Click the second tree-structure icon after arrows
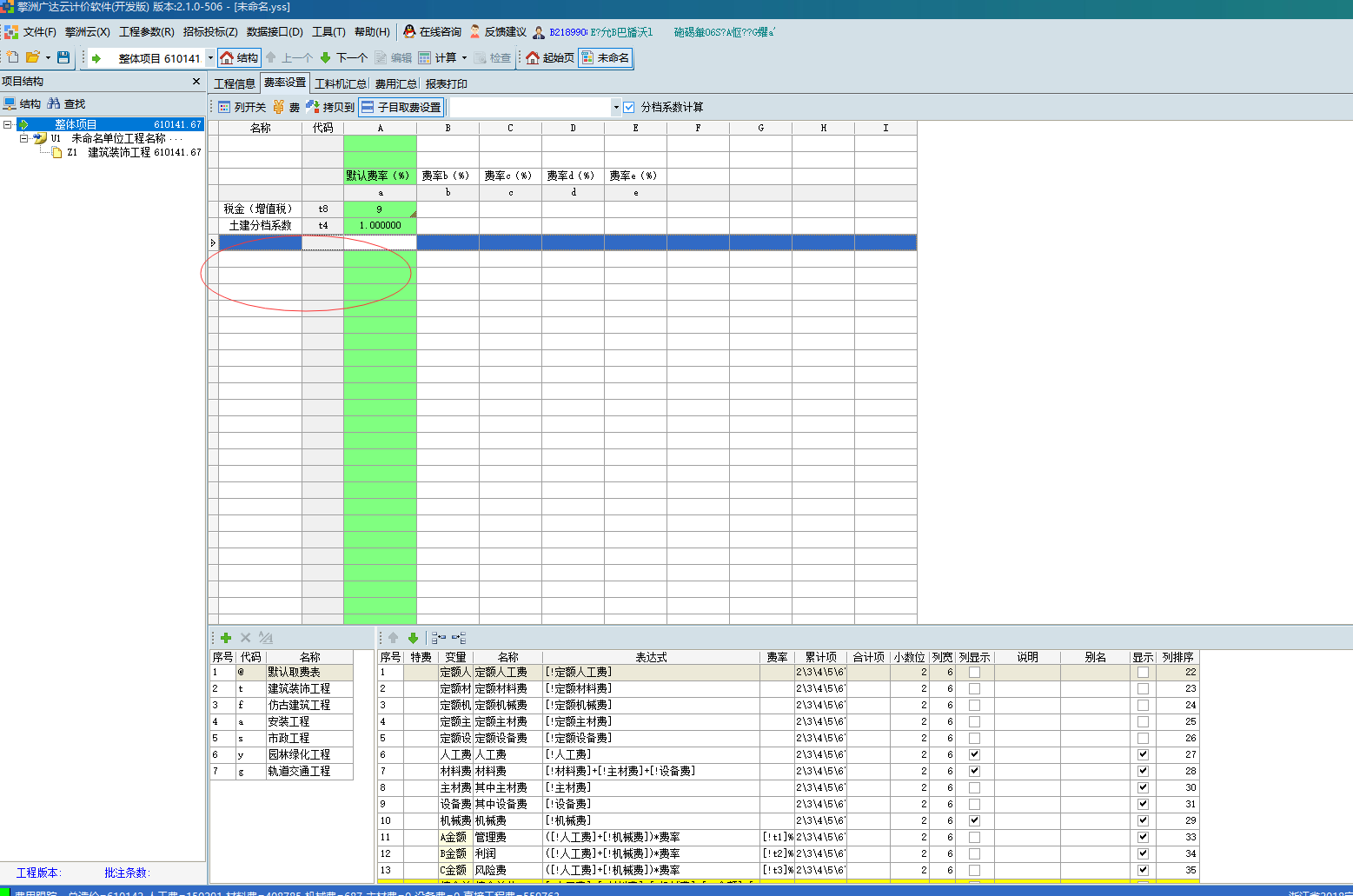1353x896 pixels. [x=459, y=638]
